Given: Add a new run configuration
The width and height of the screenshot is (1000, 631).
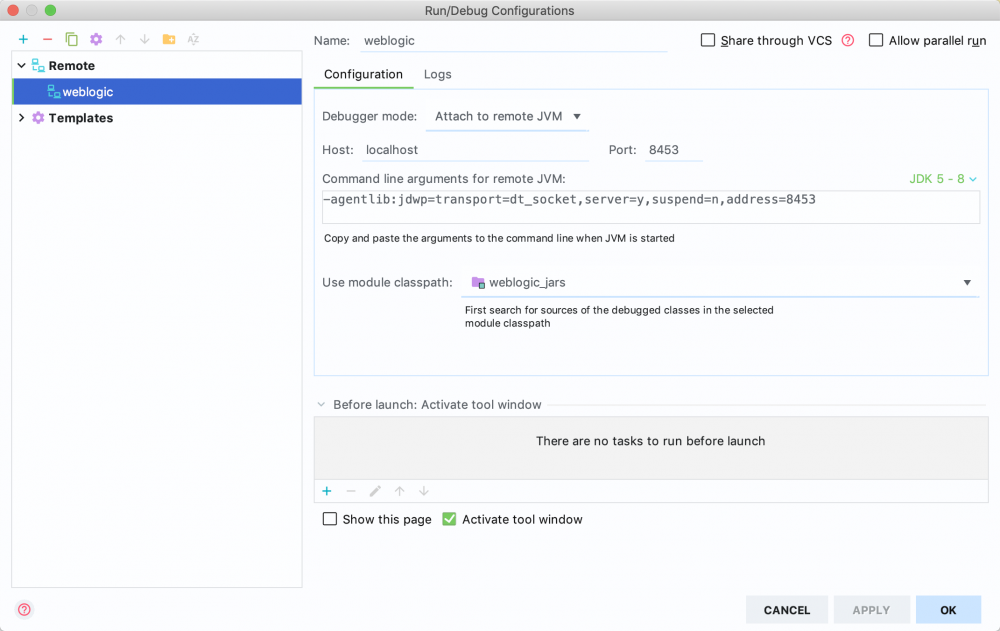Looking at the screenshot, I should pyautogui.click(x=22, y=39).
